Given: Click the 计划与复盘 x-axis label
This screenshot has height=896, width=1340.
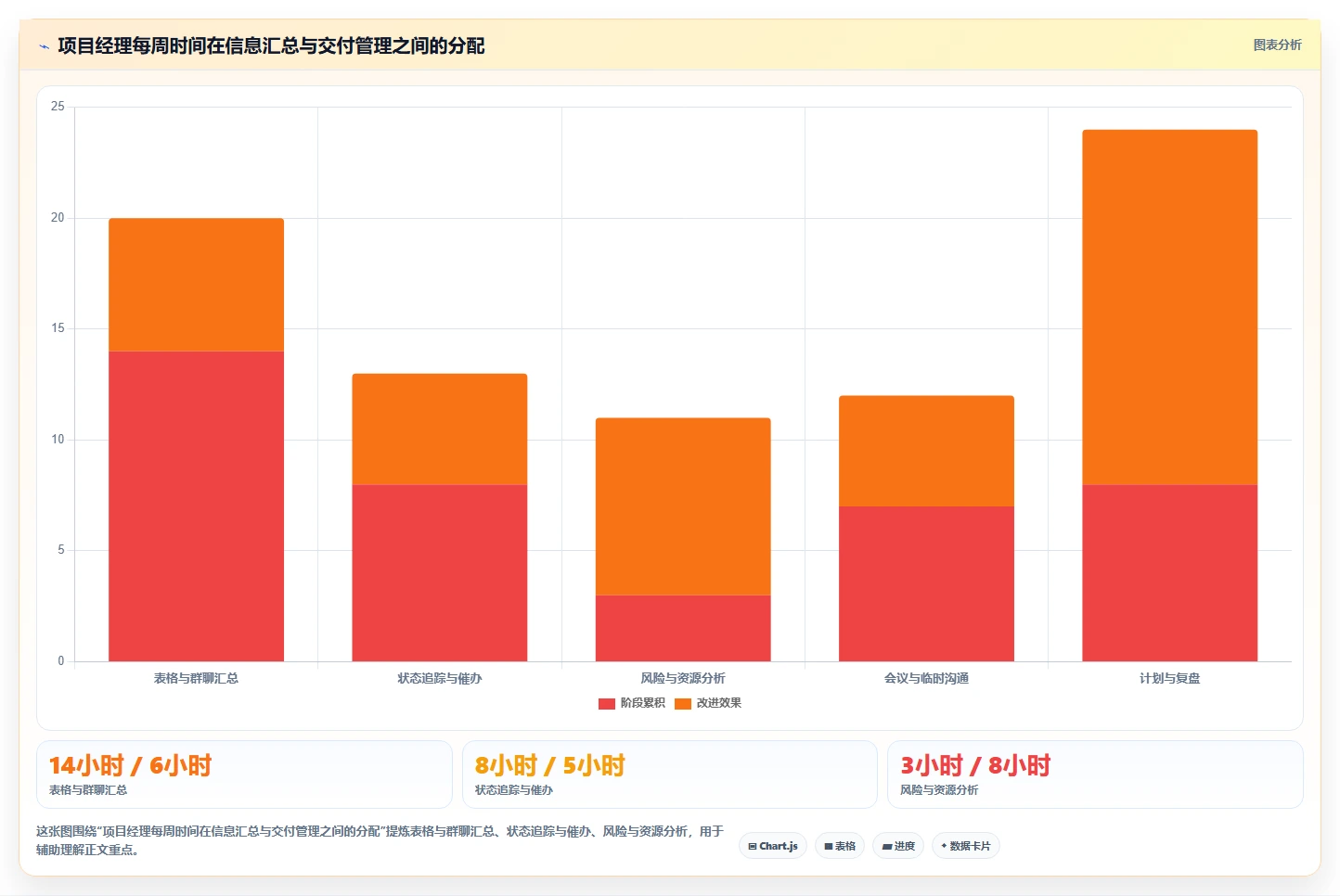Looking at the screenshot, I should pyautogui.click(x=1170, y=678).
